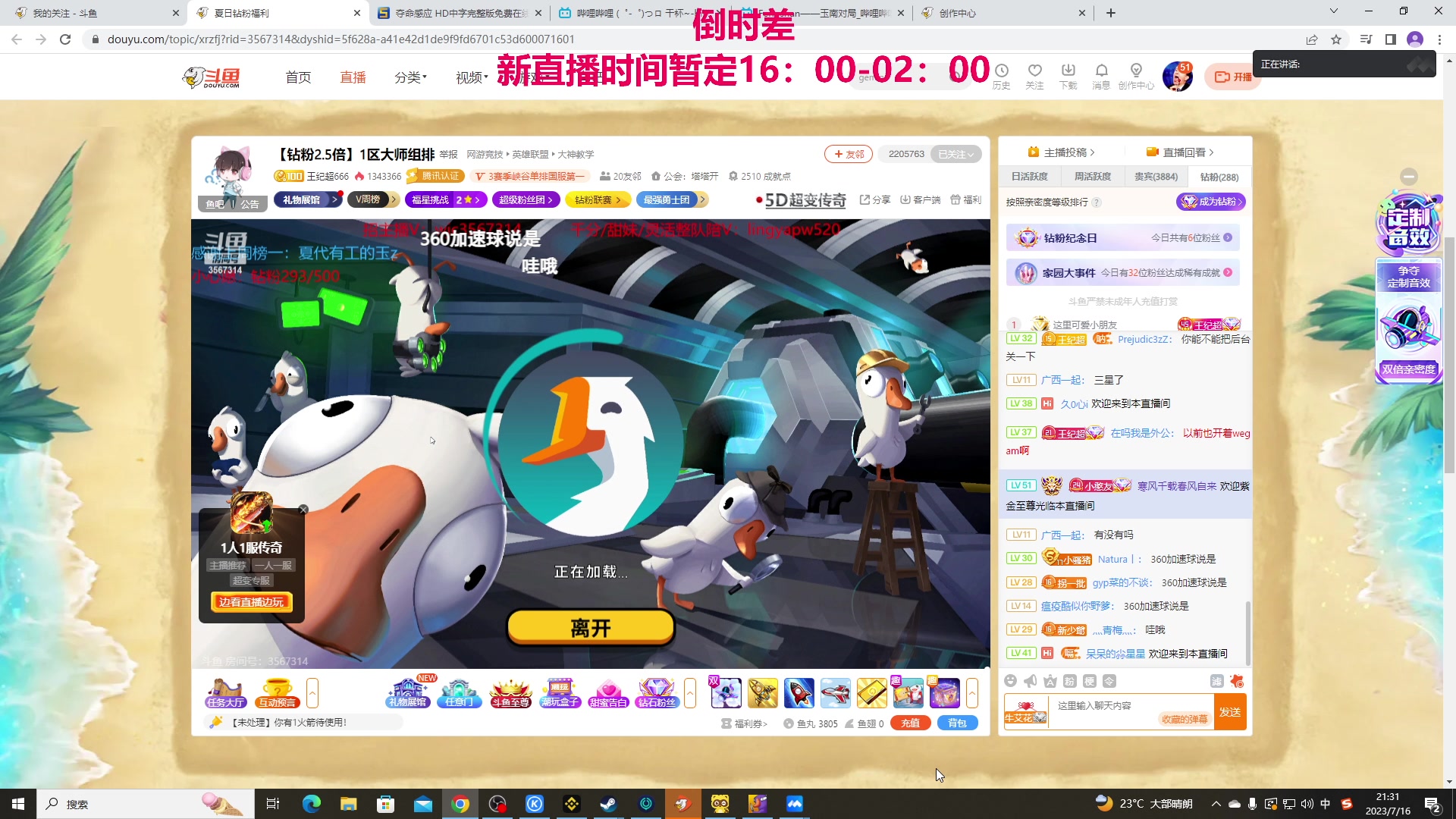The width and height of the screenshot is (1456, 819).
Task: Expand the interactive icons list arrow
Action: tap(690, 692)
